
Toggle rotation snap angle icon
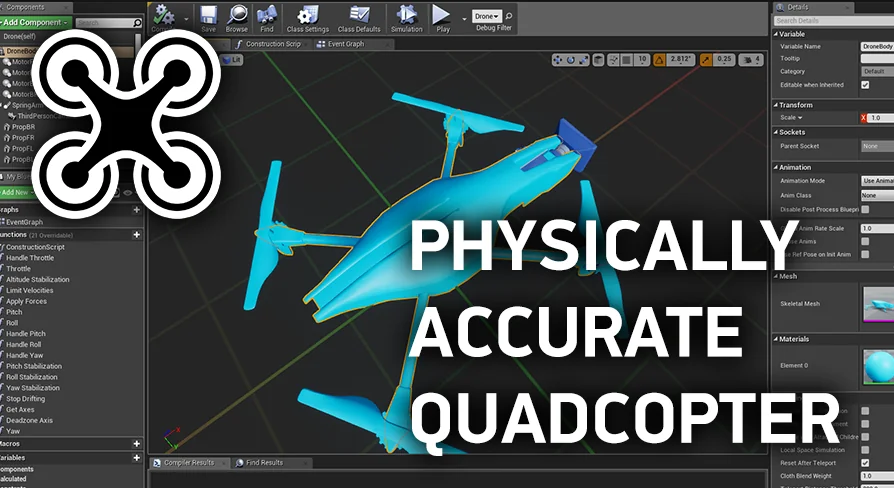pos(660,59)
